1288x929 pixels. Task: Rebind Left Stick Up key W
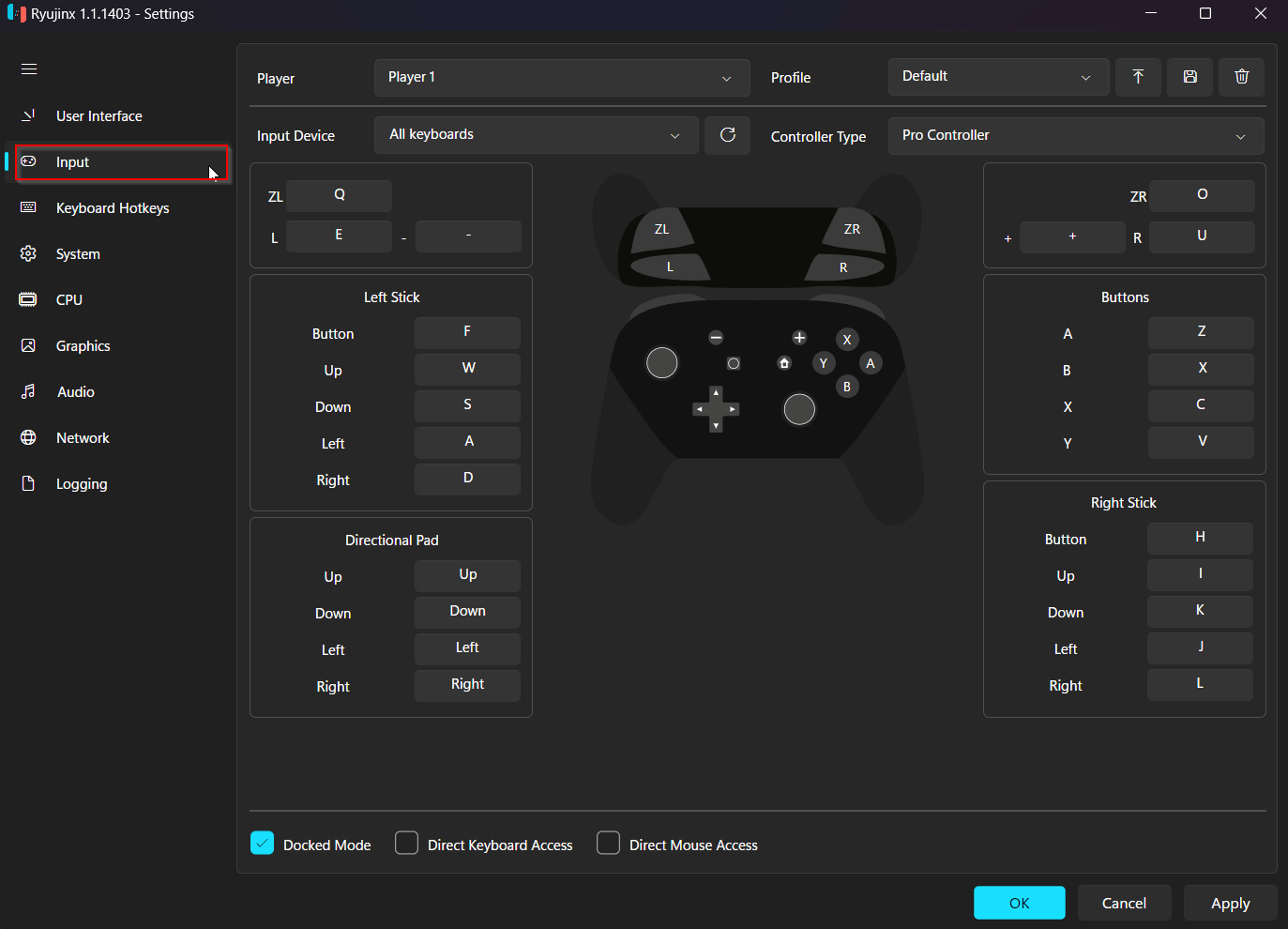467,369
